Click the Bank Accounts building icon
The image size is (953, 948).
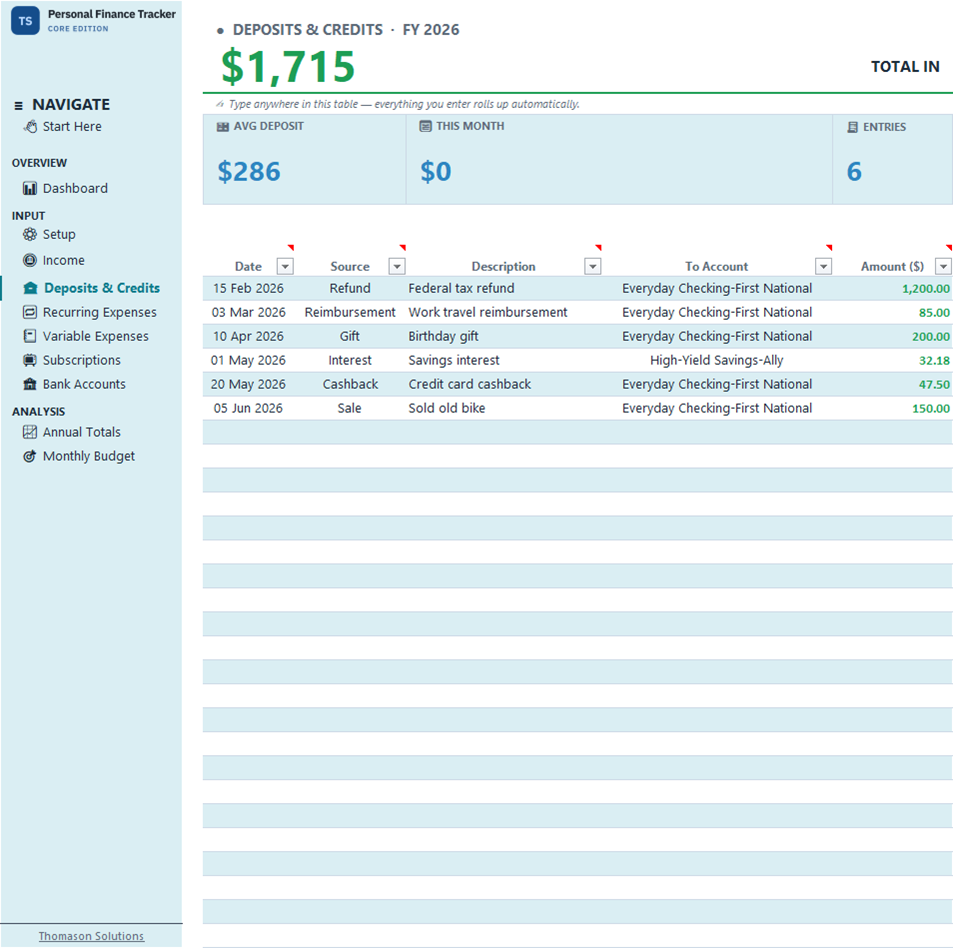30,384
